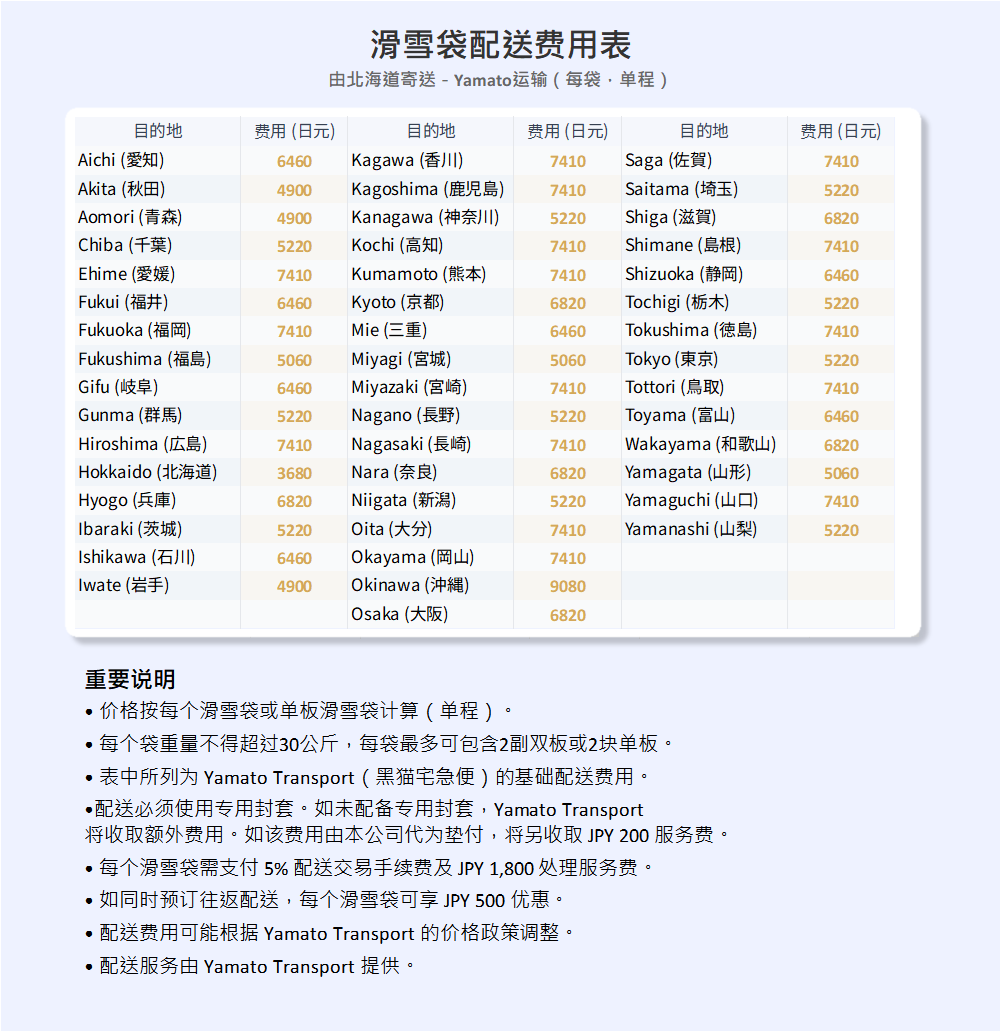The width and height of the screenshot is (1001, 1032).
Task: Select the 3680 fee for Hokkaido
Action: point(294,473)
